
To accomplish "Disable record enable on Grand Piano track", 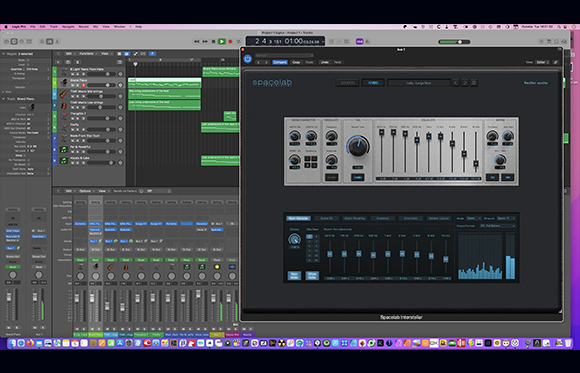I will (x=83, y=85).
